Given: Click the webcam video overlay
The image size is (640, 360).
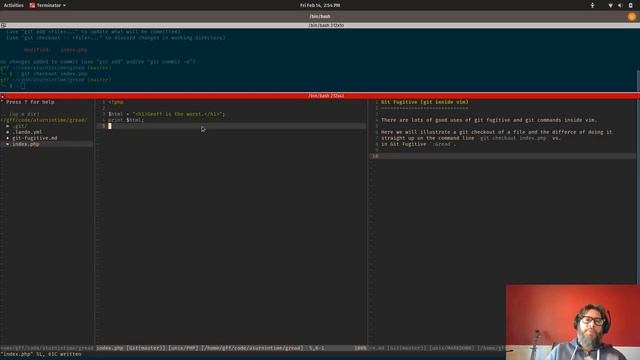Looking at the screenshot, I should pos(573,322).
